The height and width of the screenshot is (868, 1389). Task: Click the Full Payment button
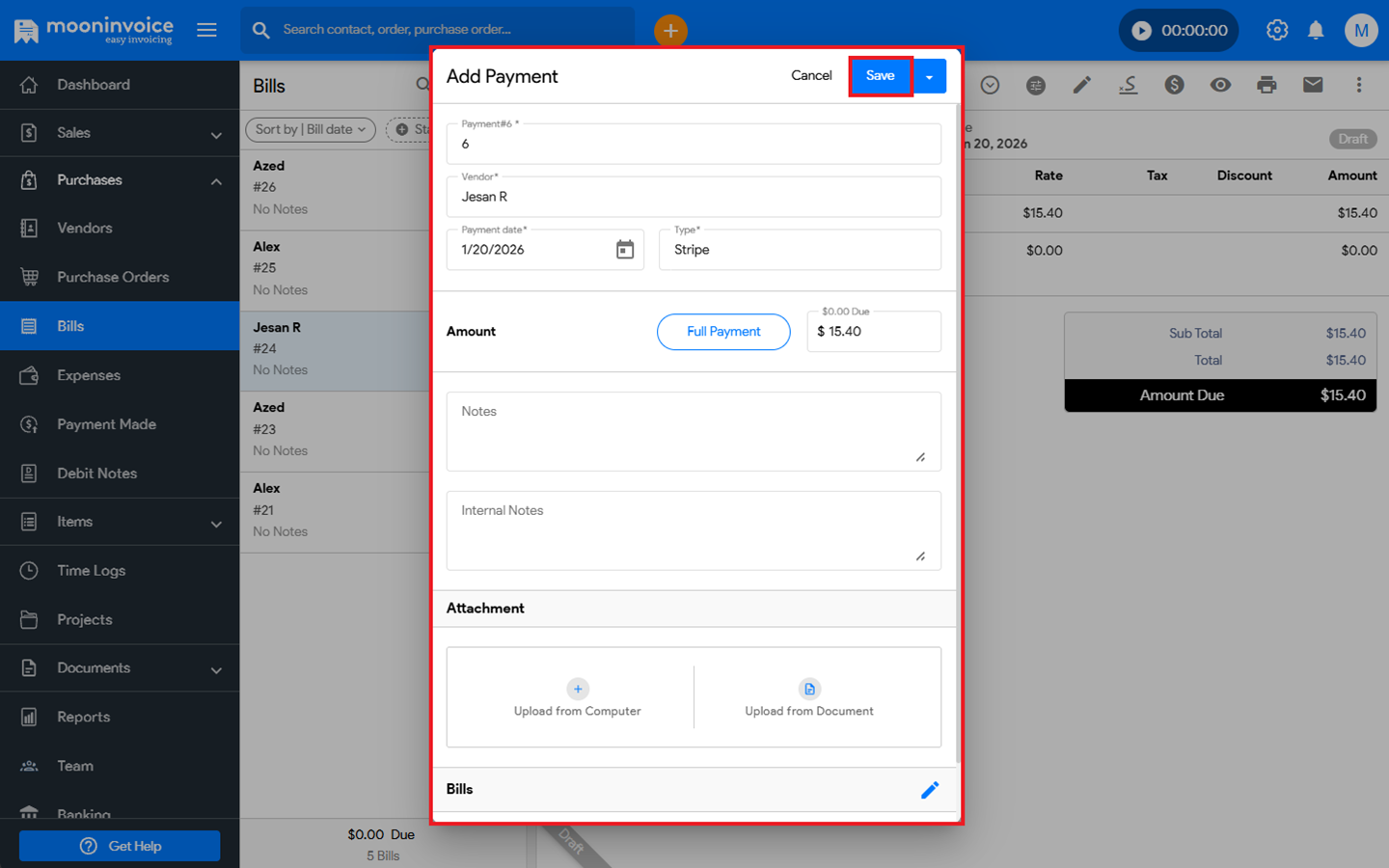coord(723,332)
